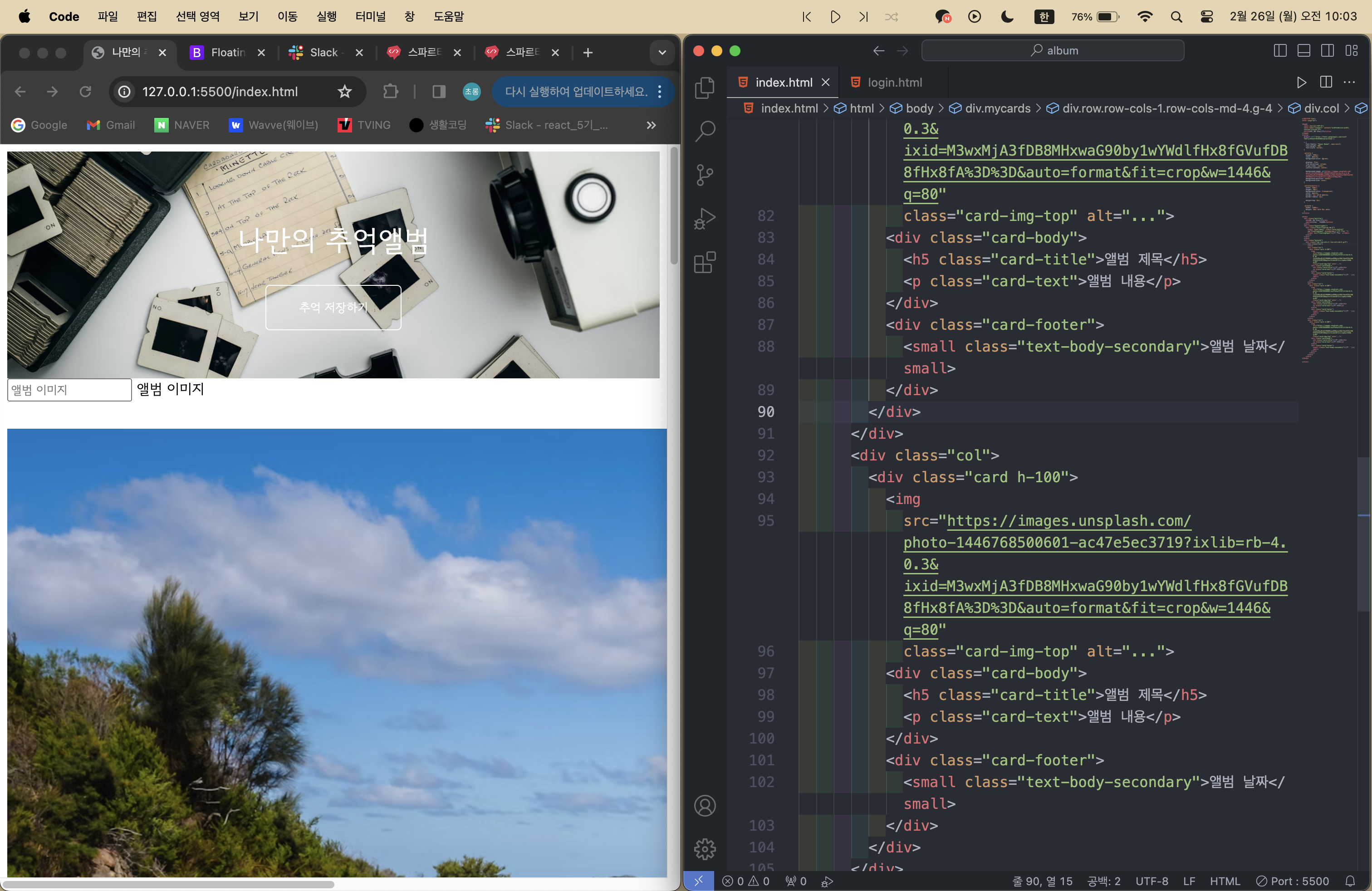1372x891 pixels.
Task: Open the Source Control view
Action: (x=705, y=175)
